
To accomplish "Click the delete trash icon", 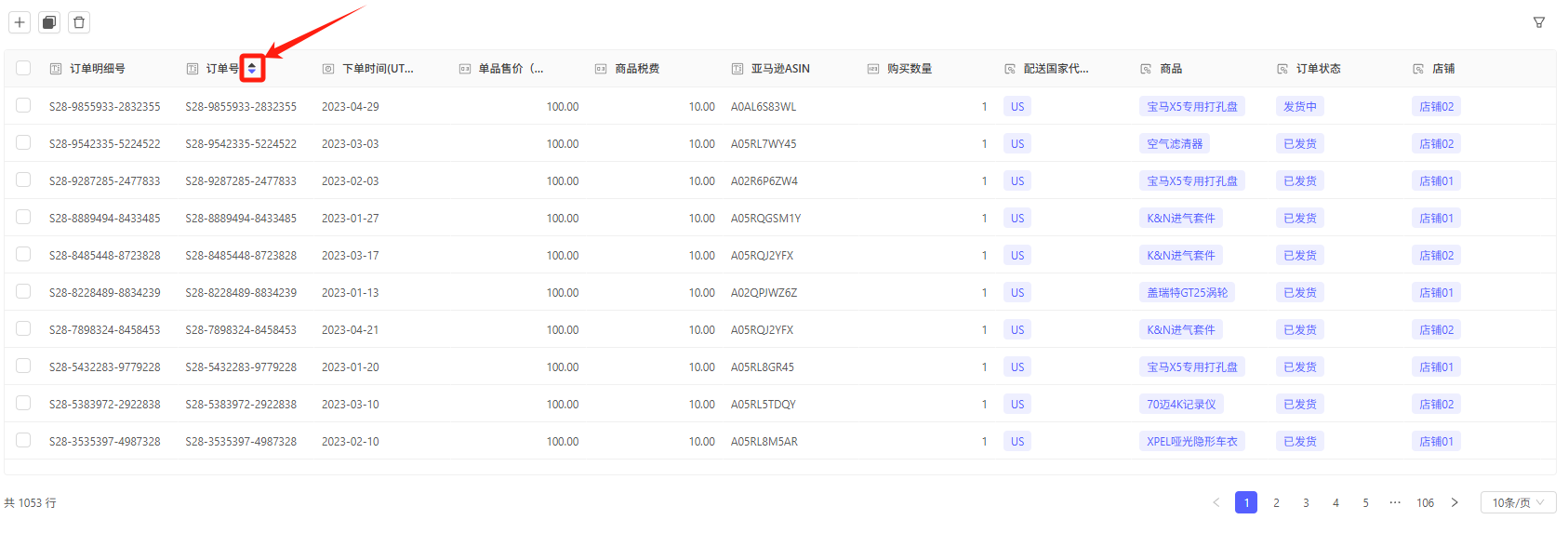I will pos(79,22).
